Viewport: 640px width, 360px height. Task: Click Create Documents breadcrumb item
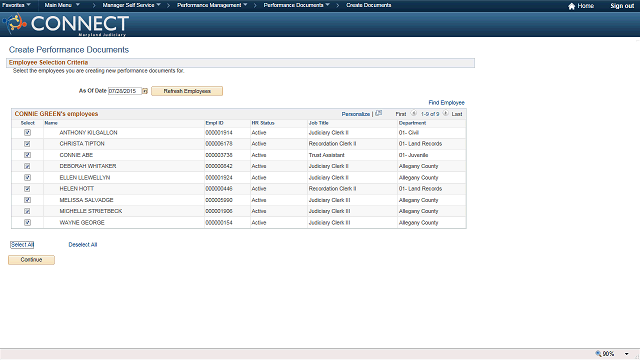tap(369, 5)
